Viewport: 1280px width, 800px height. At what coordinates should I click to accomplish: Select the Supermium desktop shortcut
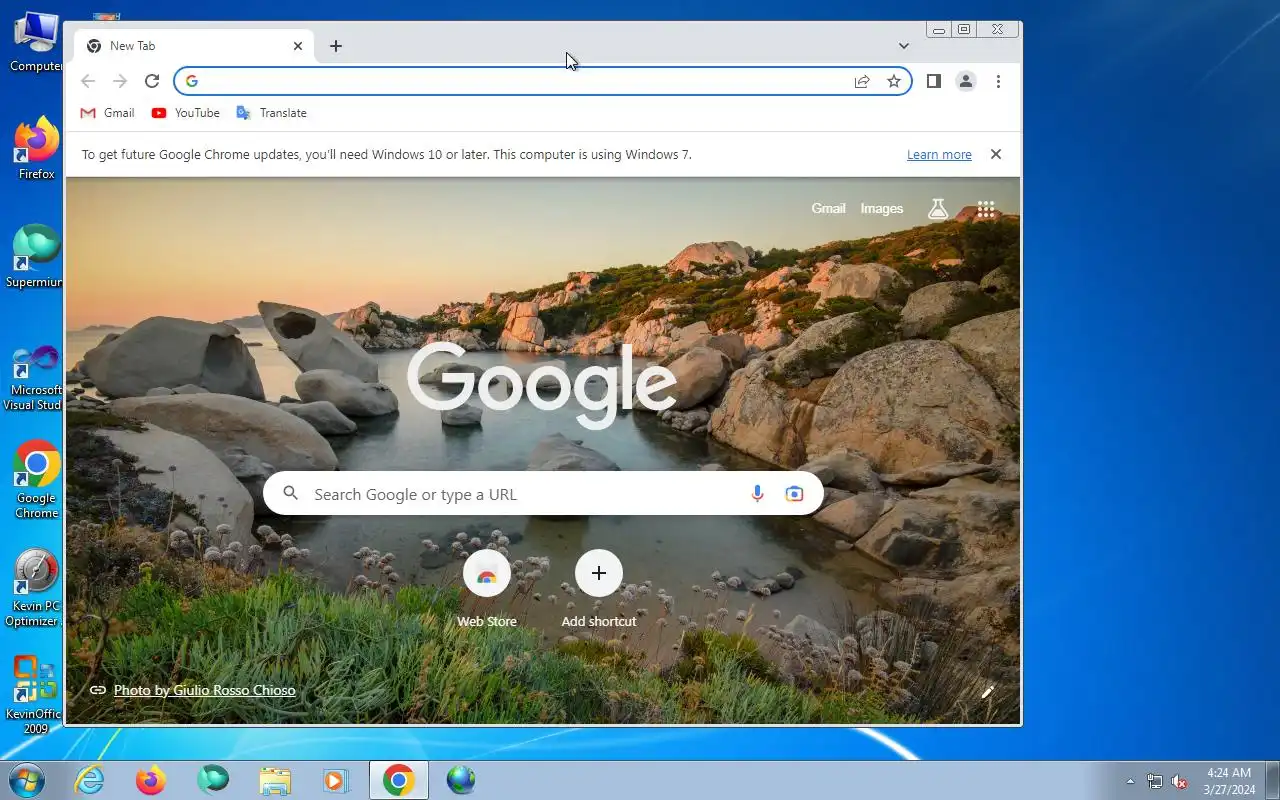36,256
